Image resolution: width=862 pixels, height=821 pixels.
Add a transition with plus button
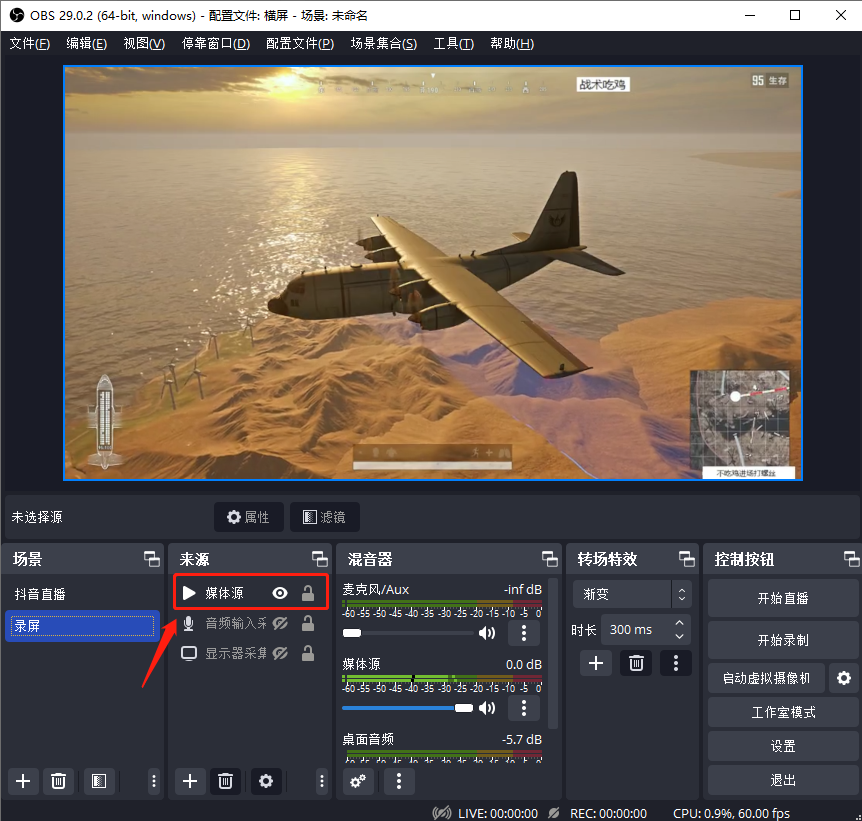pos(596,663)
